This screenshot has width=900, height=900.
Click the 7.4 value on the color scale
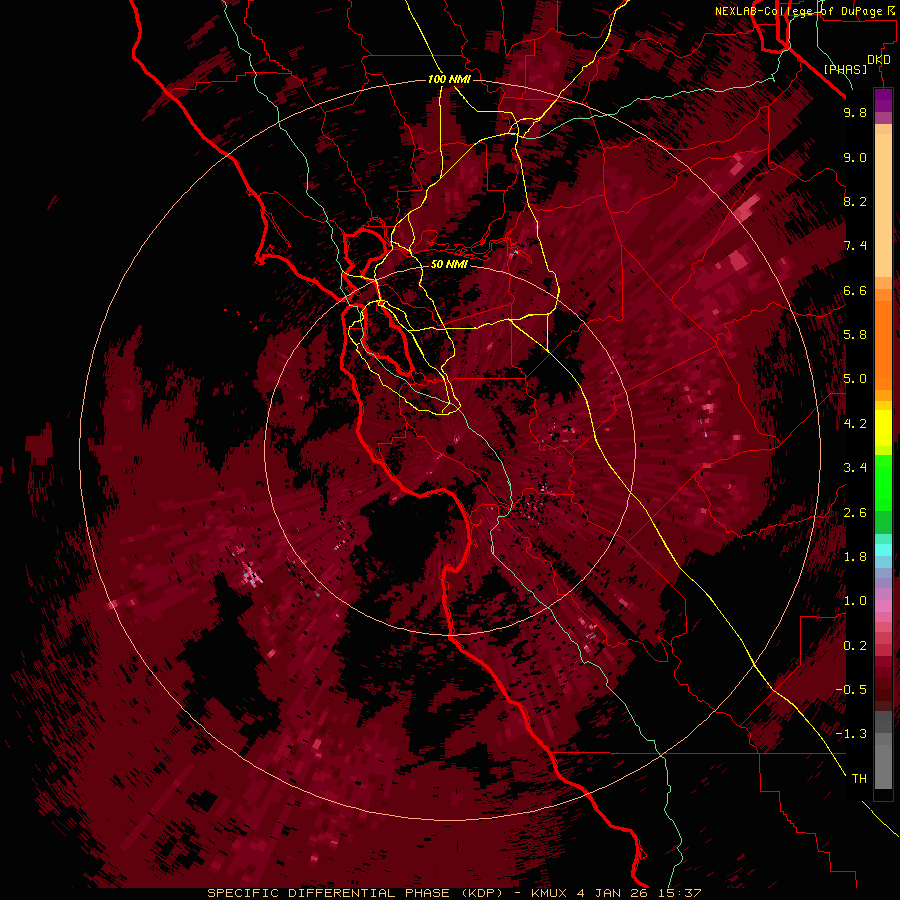coord(855,246)
